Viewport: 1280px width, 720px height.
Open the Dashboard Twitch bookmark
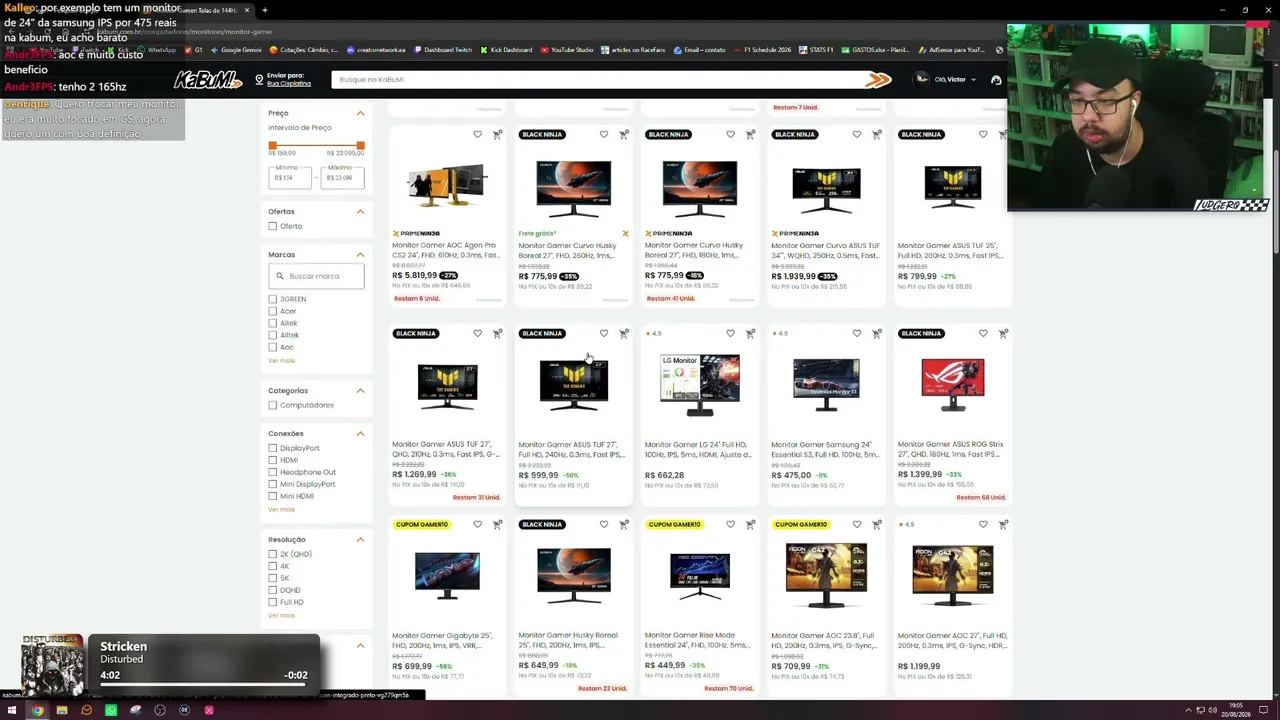443,50
